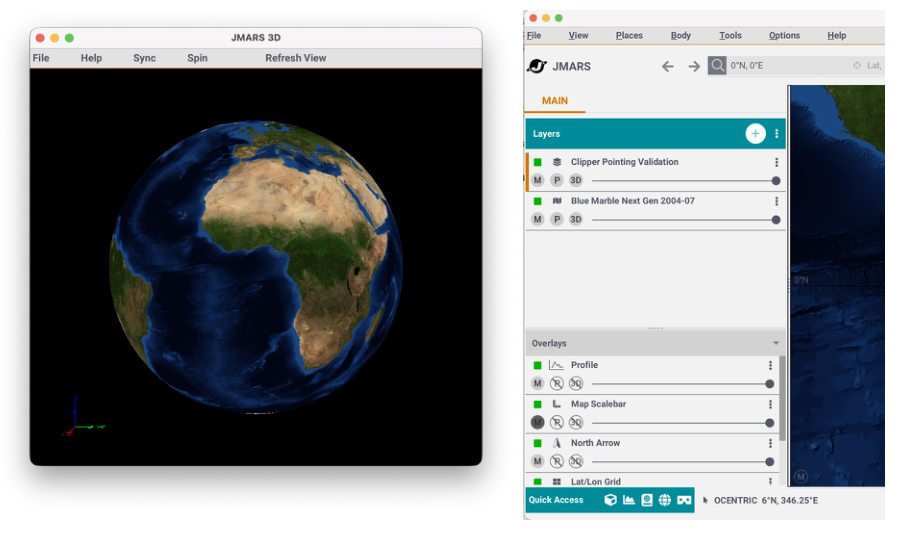Adjust Blue Marble Next Gen opacity slider
This screenshot has height=535, width=920.
tap(686, 220)
